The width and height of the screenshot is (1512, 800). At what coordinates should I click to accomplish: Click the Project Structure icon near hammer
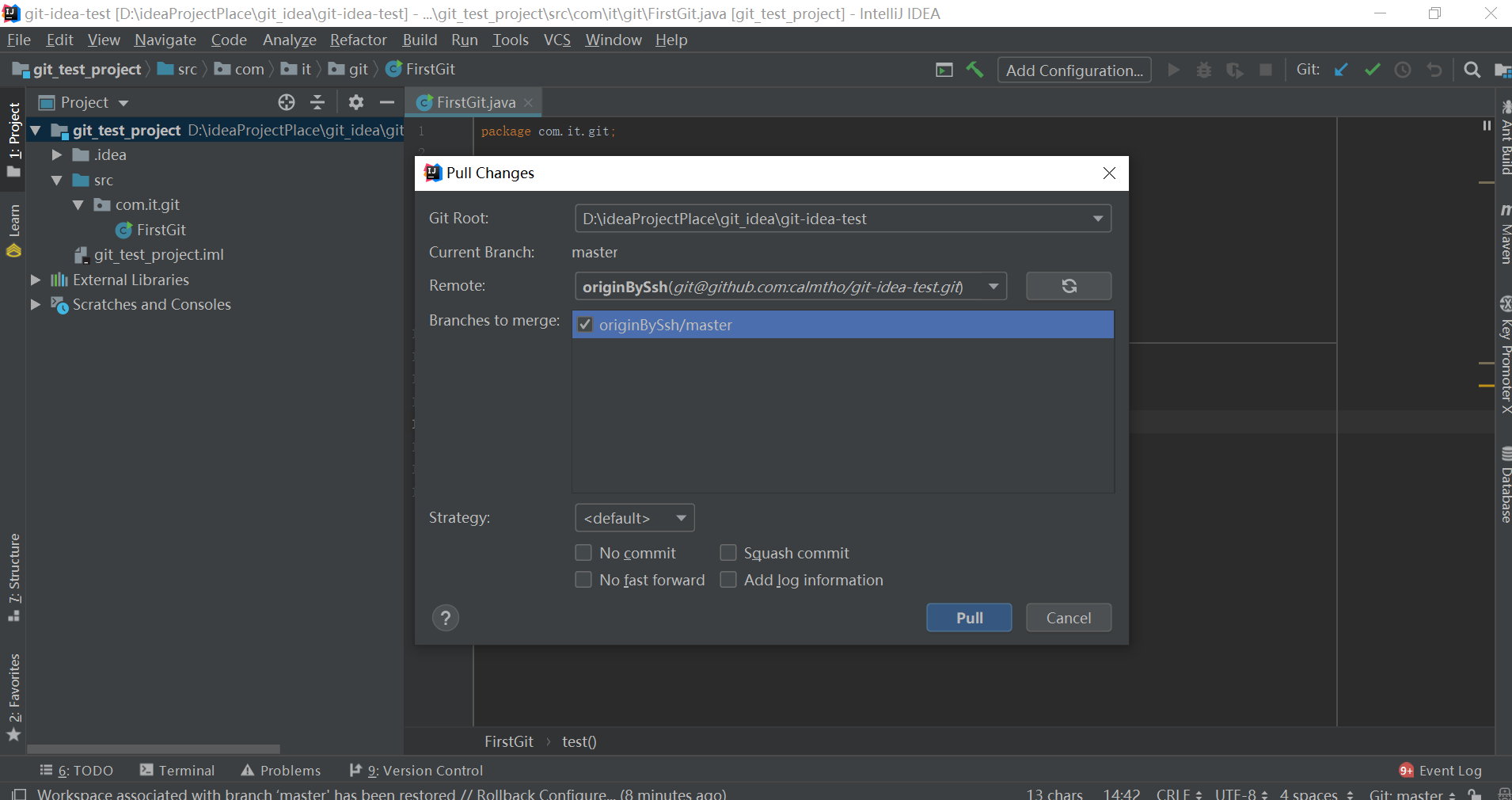[x=944, y=70]
